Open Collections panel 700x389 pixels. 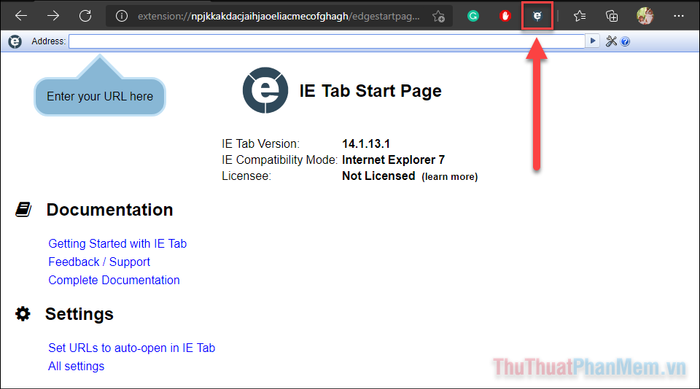coord(612,17)
